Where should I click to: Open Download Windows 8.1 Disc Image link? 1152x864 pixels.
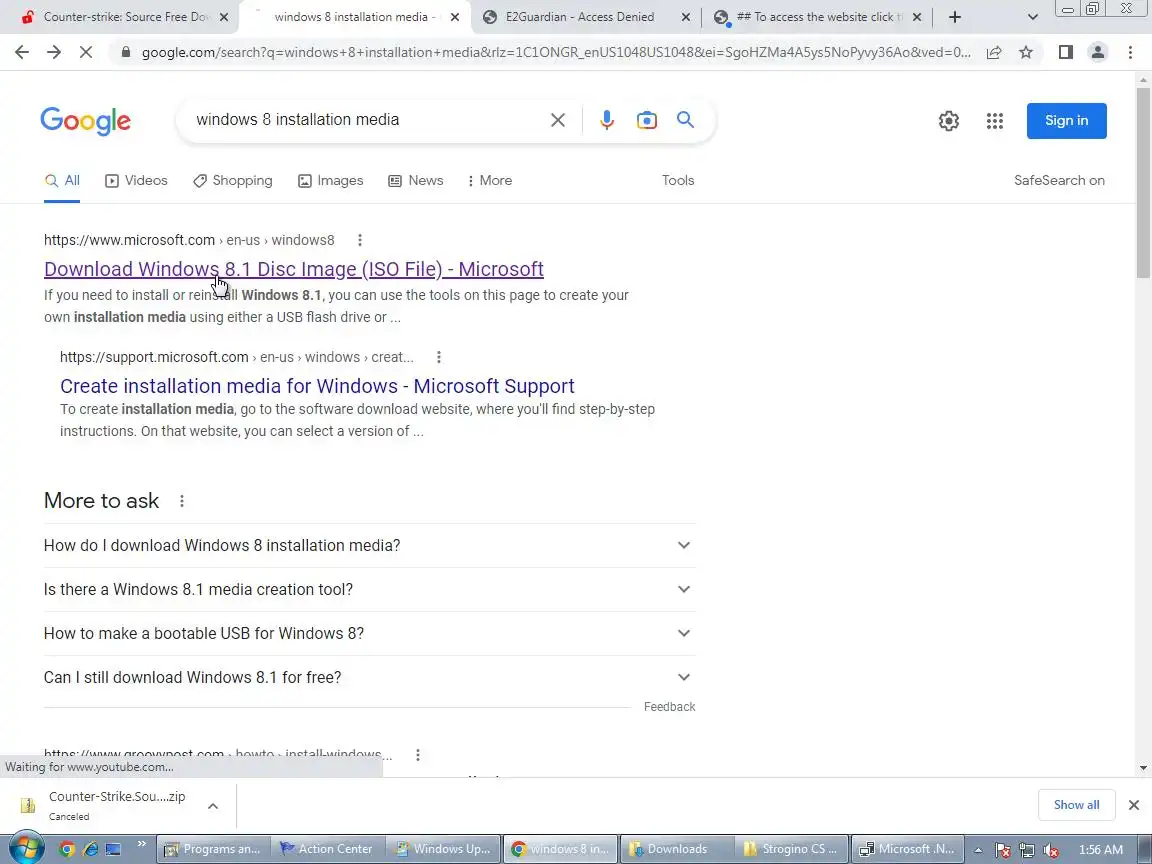(x=294, y=270)
